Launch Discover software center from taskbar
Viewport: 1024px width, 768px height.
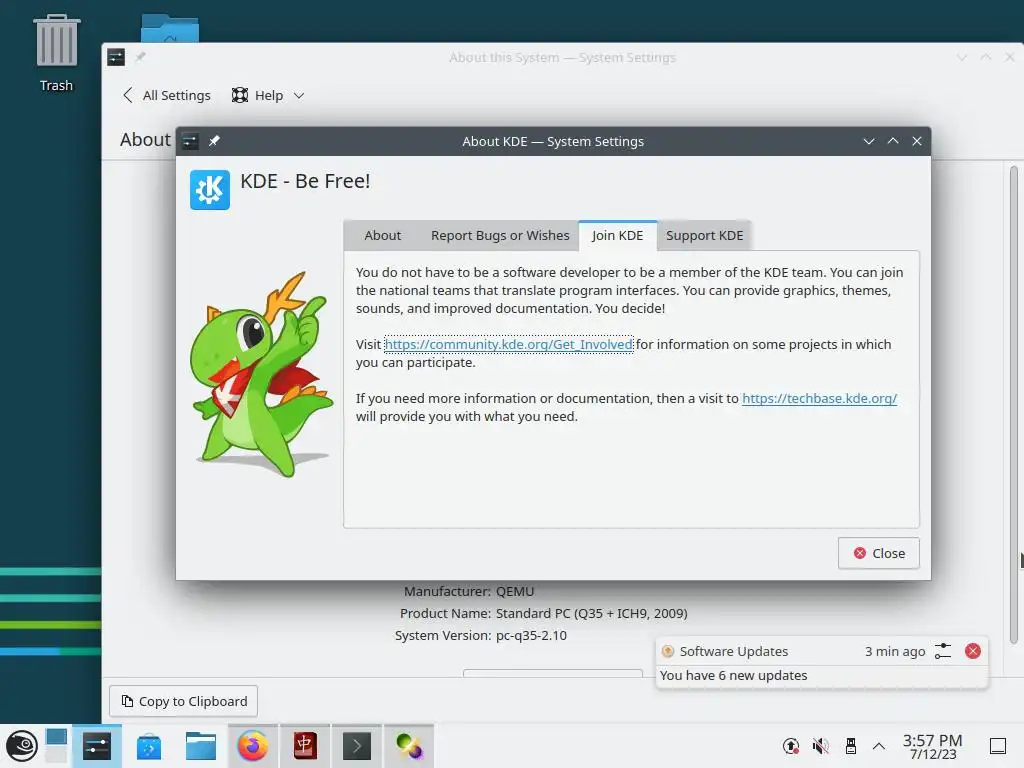(149, 746)
